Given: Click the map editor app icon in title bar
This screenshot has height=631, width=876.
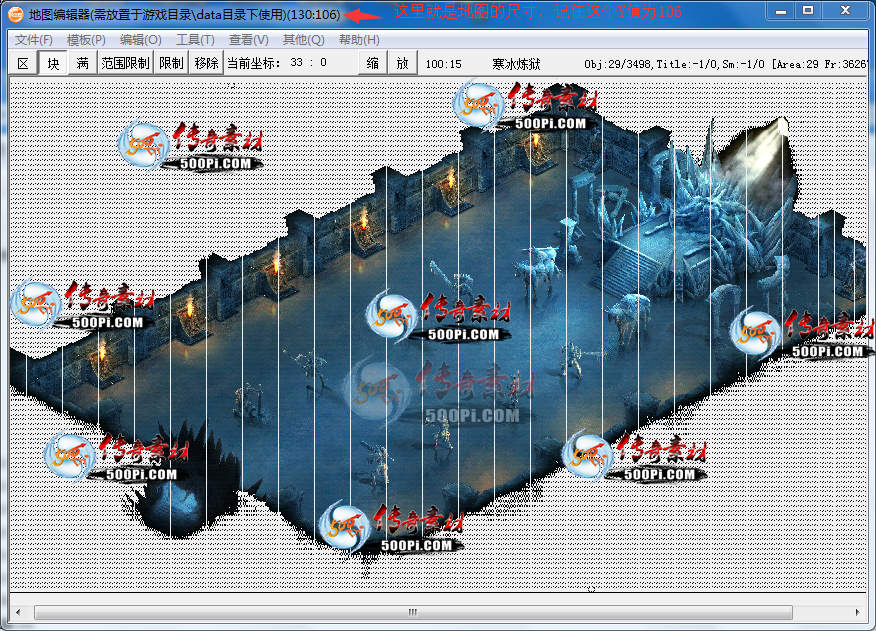Looking at the screenshot, I should 16,14.
